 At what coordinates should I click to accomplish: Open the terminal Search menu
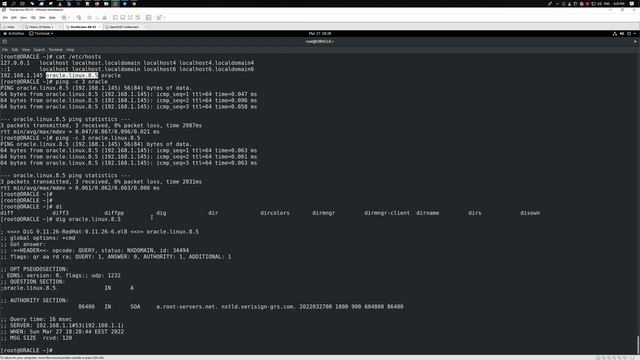coord(39,50)
